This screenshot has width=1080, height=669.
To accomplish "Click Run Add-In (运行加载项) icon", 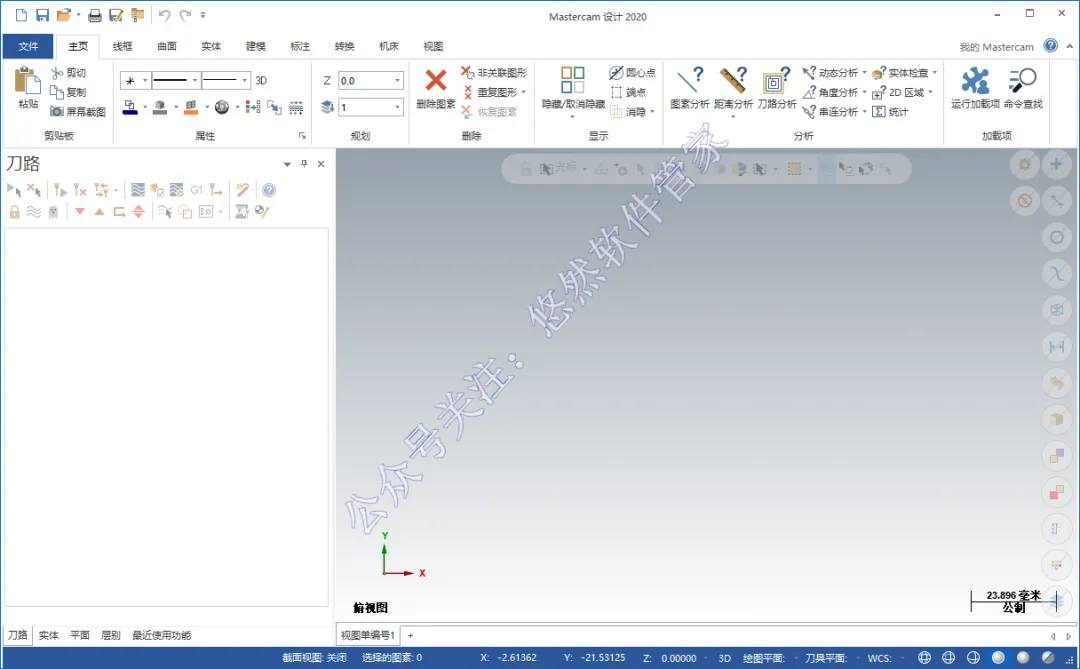I will (x=975, y=80).
